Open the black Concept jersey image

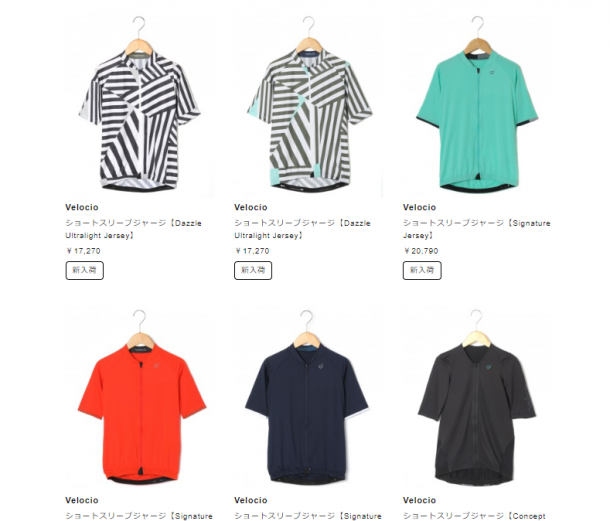click(477, 398)
